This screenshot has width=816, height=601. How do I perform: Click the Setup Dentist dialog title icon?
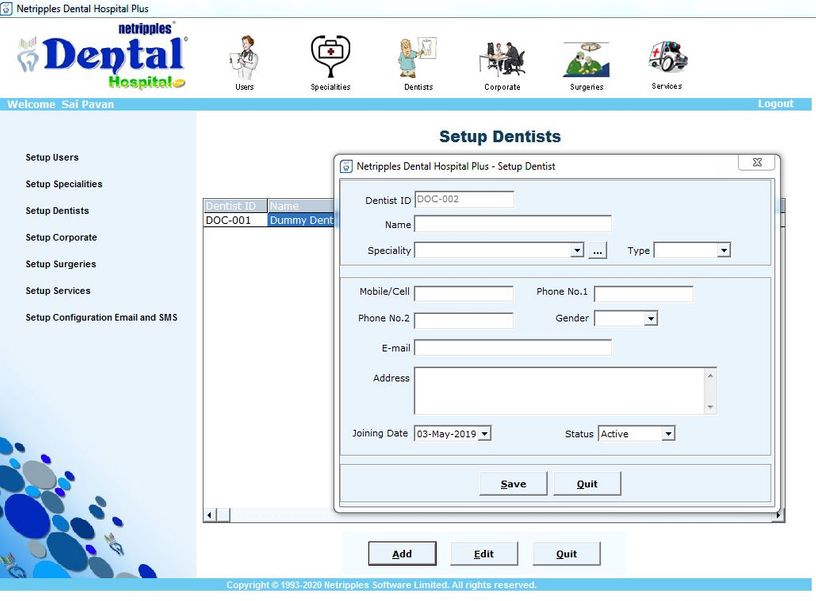pos(346,167)
